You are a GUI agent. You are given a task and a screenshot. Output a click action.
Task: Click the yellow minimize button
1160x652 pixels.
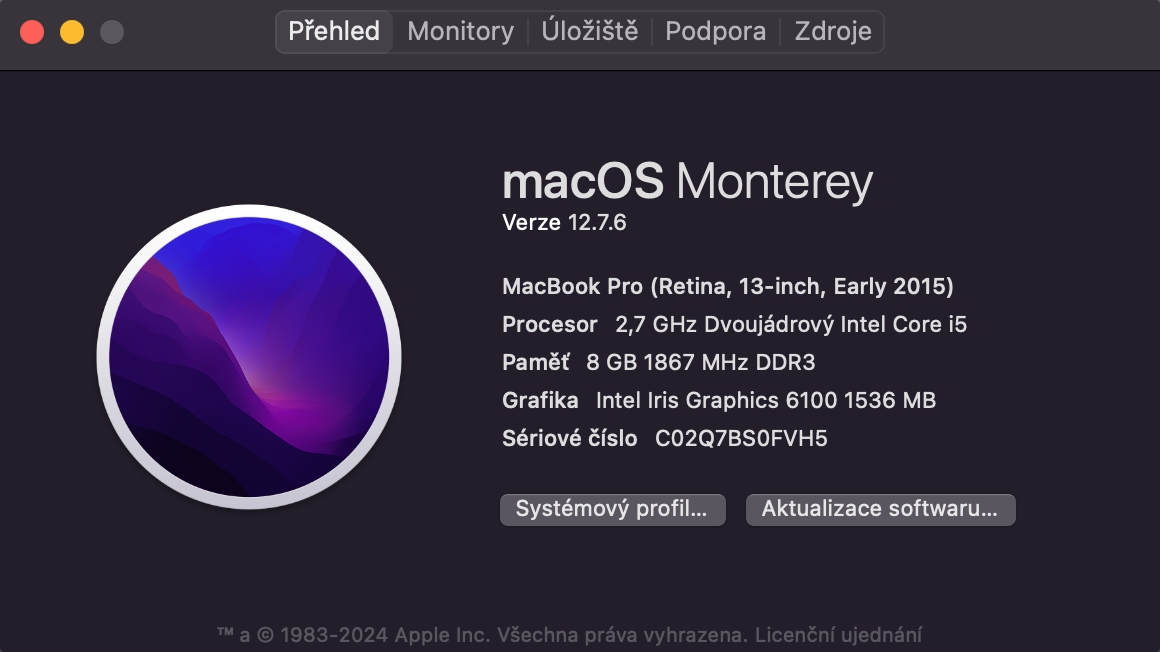pyautogui.click(x=70, y=31)
